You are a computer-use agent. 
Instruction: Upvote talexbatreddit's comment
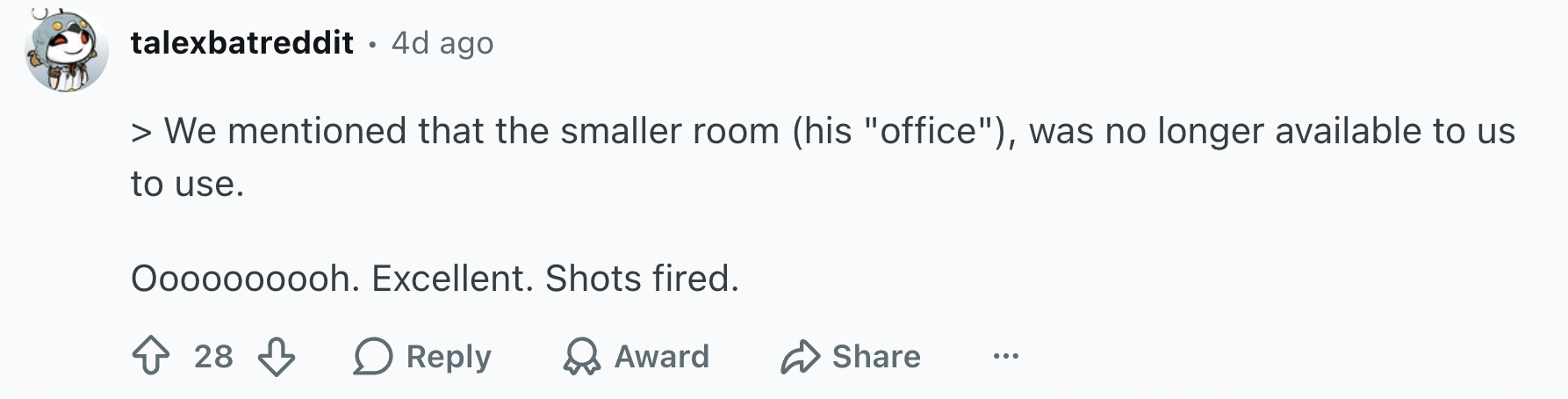[x=151, y=356]
